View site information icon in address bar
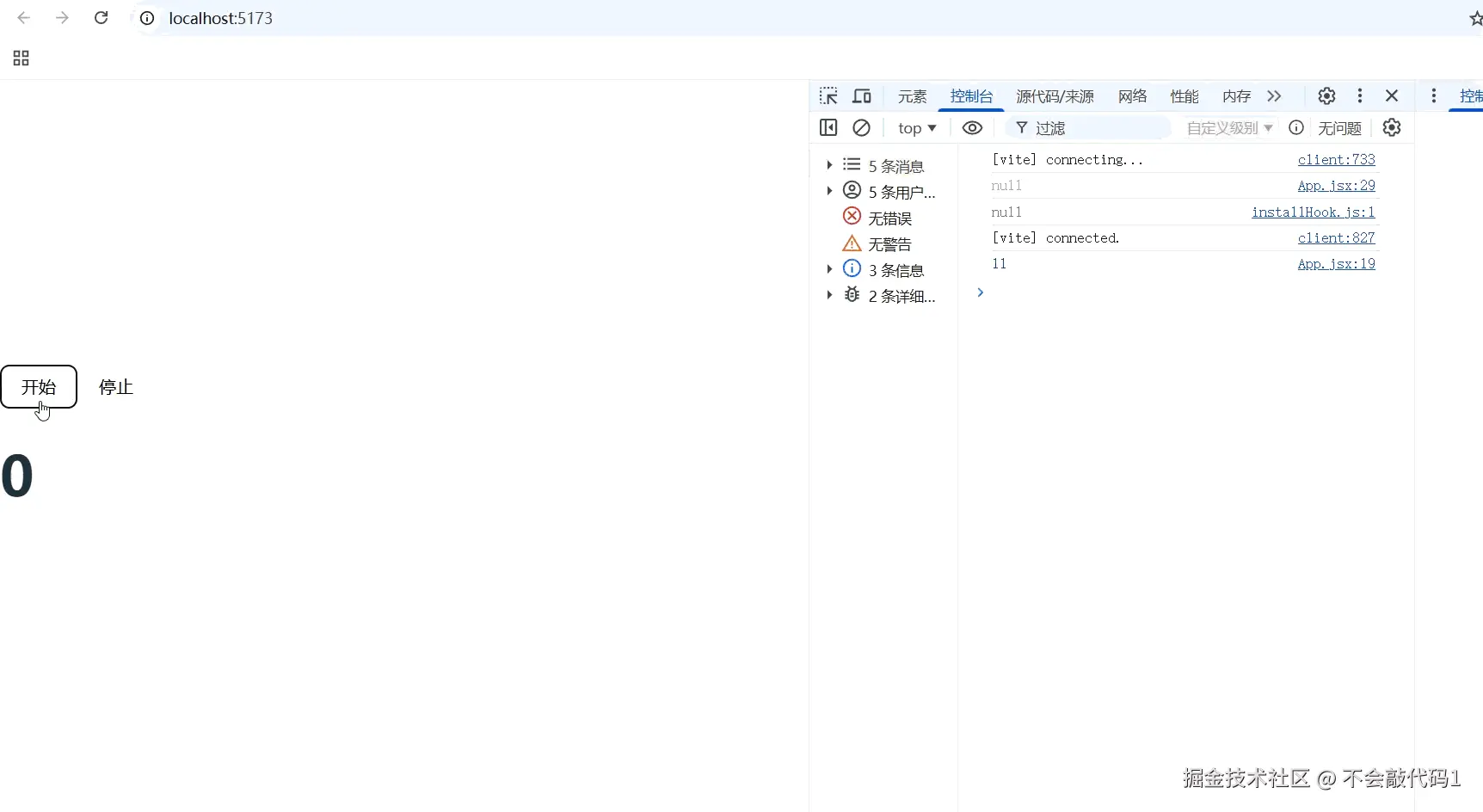Screen dimensions: 1483x812 click(x=147, y=18)
